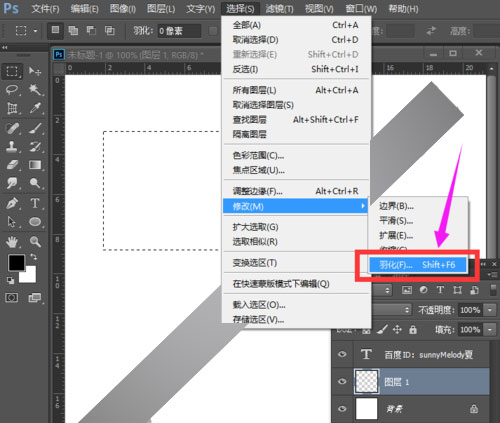Viewport: 500px width, 423px height.
Task: Toggle visibility of the 背景 layer
Action: pos(342,409)
